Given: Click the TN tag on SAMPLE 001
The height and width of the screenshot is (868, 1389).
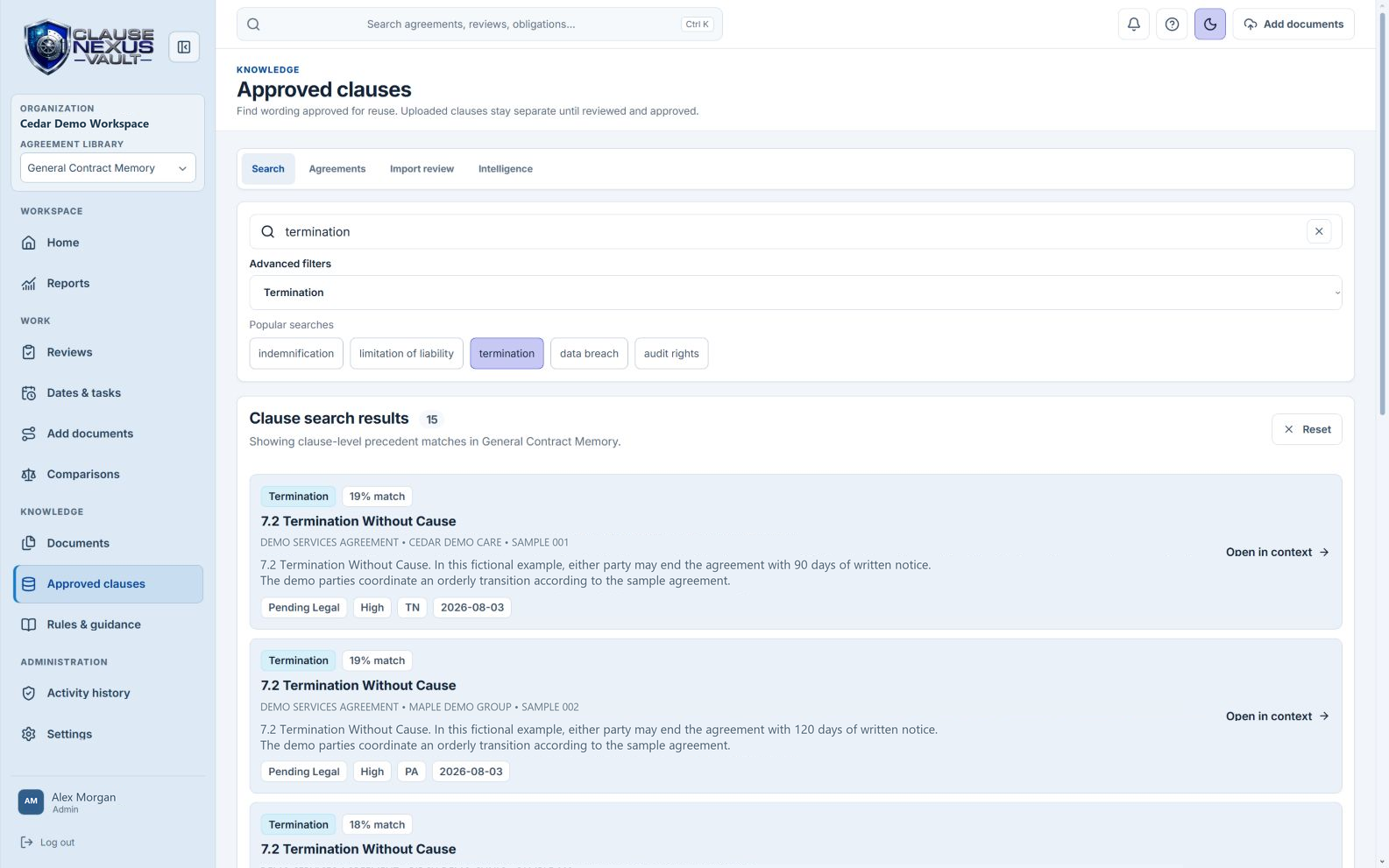Looking at the screenshot, I should coord(412,608).
